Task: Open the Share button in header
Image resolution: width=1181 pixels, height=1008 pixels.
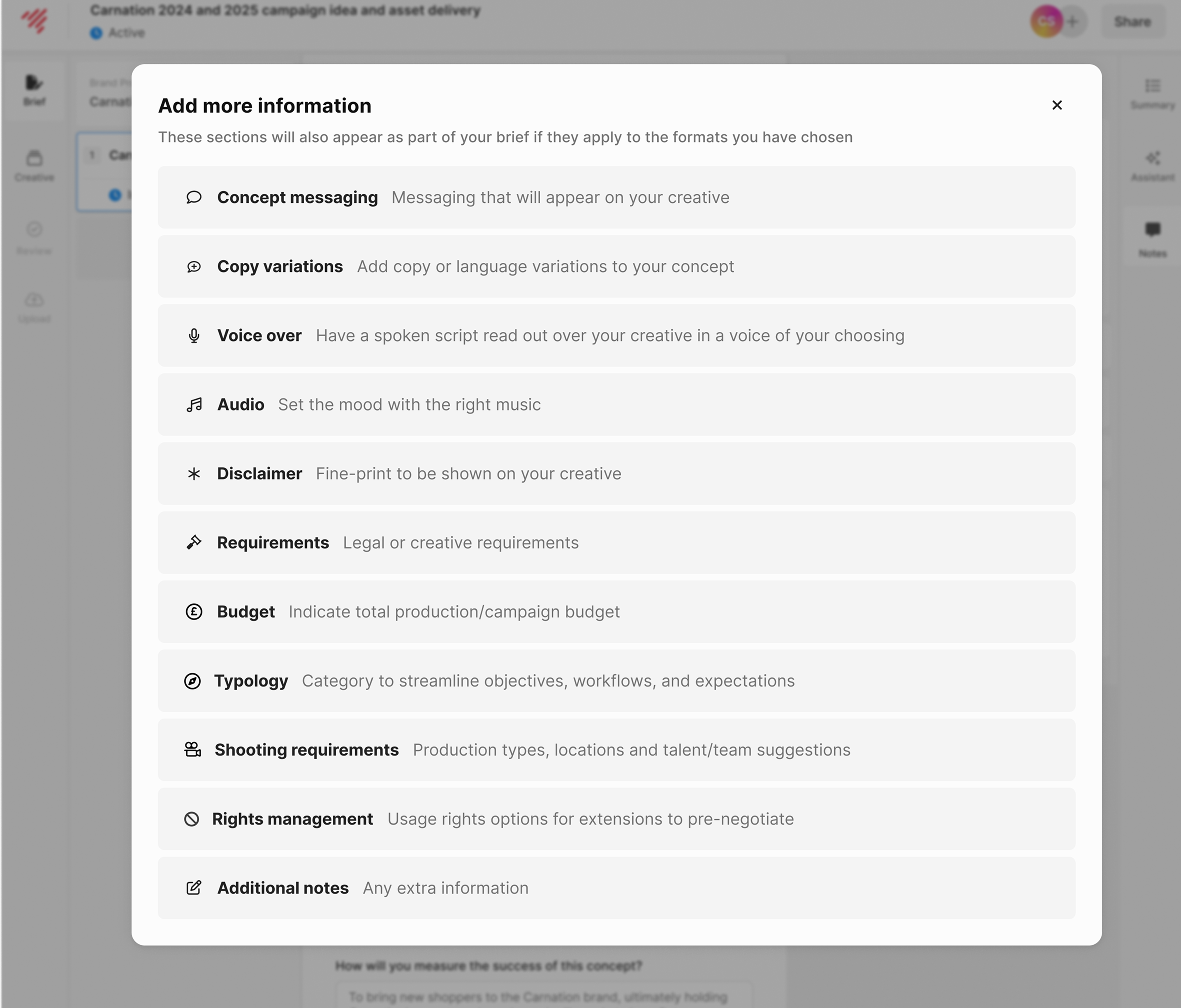Action: coord(1132,22)
